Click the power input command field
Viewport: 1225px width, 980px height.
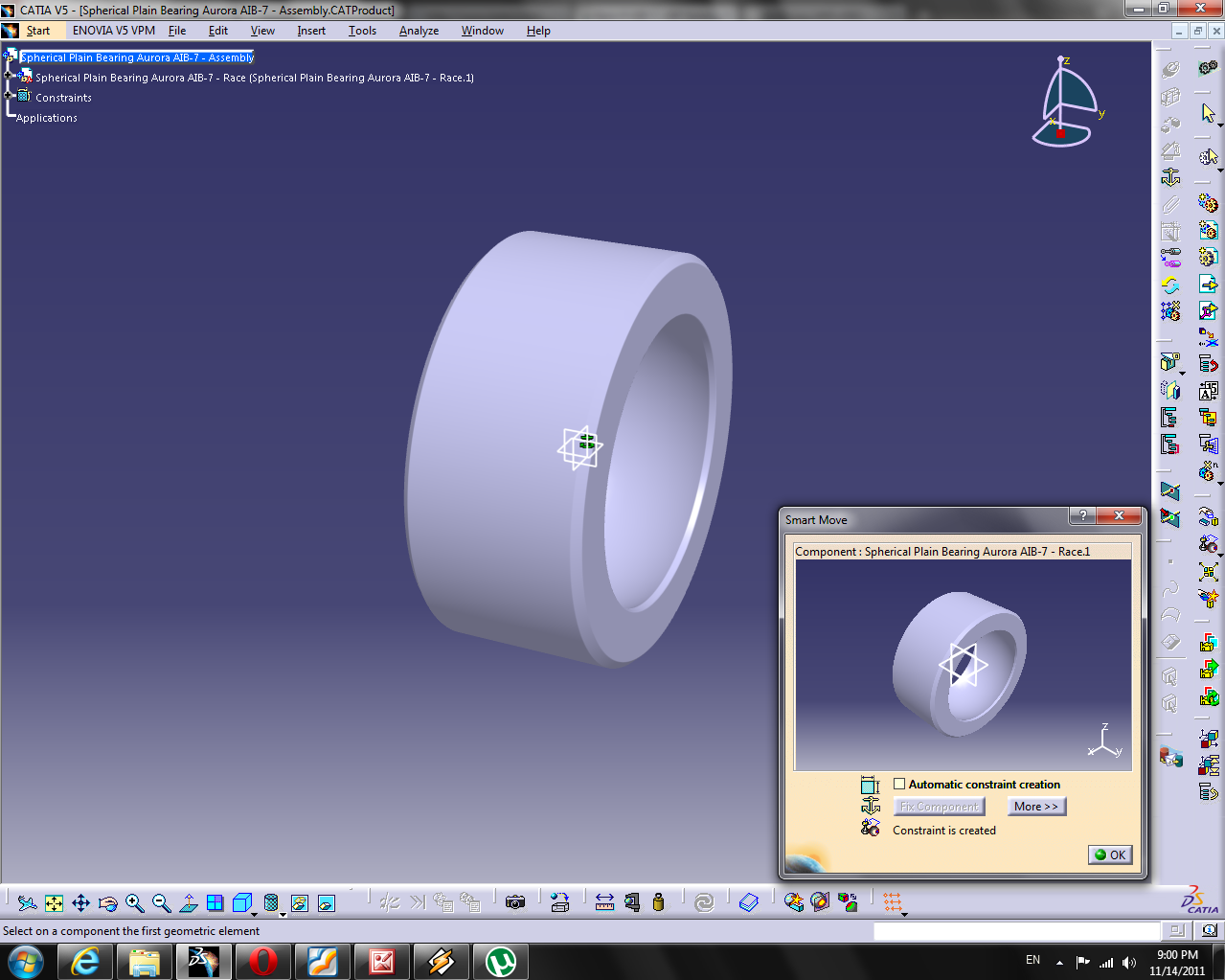click(x=1016, y=930)
